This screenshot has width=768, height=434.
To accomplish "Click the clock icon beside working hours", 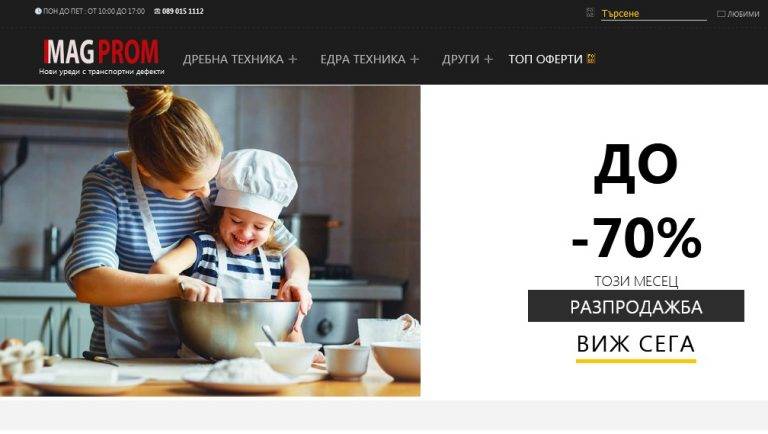I will coord(38,11).
